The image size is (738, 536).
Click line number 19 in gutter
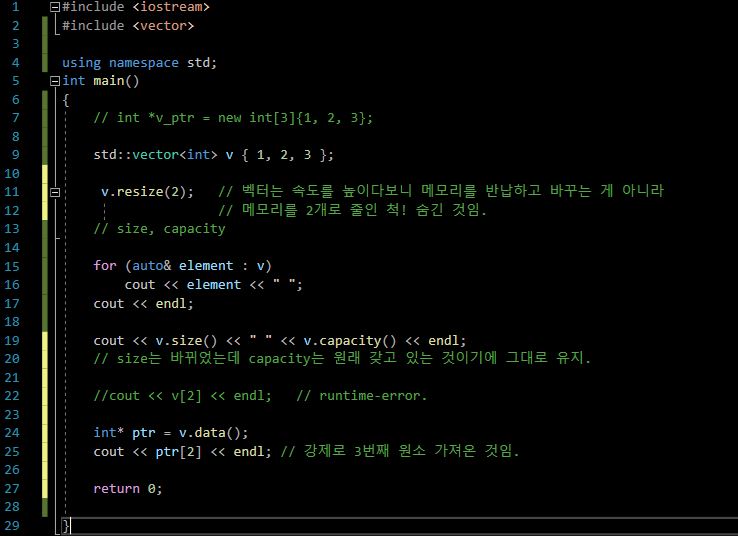tap(12, 341)
